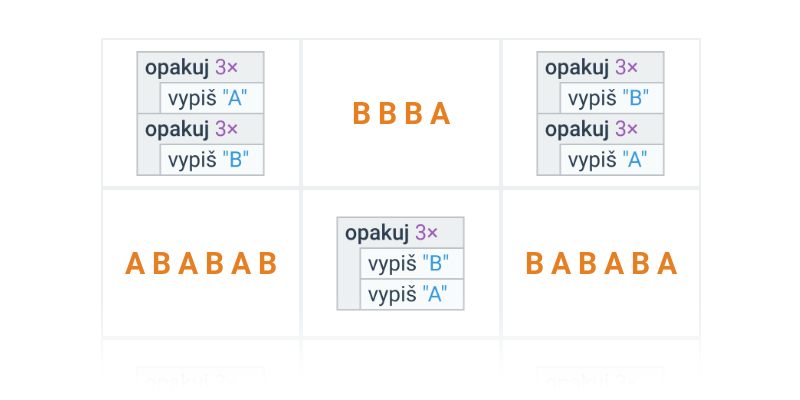Click the 'opakuj 3×' header in the center card
This screenshot has width=800, height=400.
(x=401, y=233)
